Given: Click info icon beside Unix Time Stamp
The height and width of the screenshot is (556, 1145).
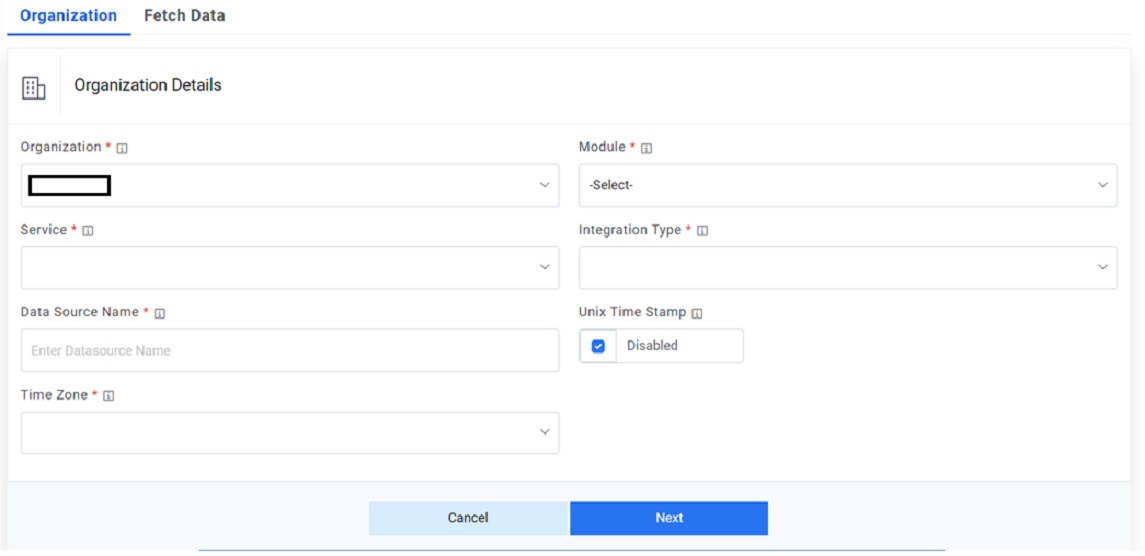Looking at the screenshot, I should point(697,313).
